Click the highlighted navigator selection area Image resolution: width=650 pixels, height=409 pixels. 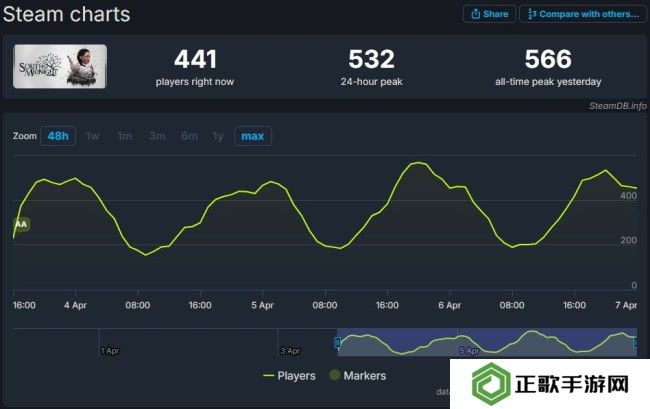click(x=487, y=342)
